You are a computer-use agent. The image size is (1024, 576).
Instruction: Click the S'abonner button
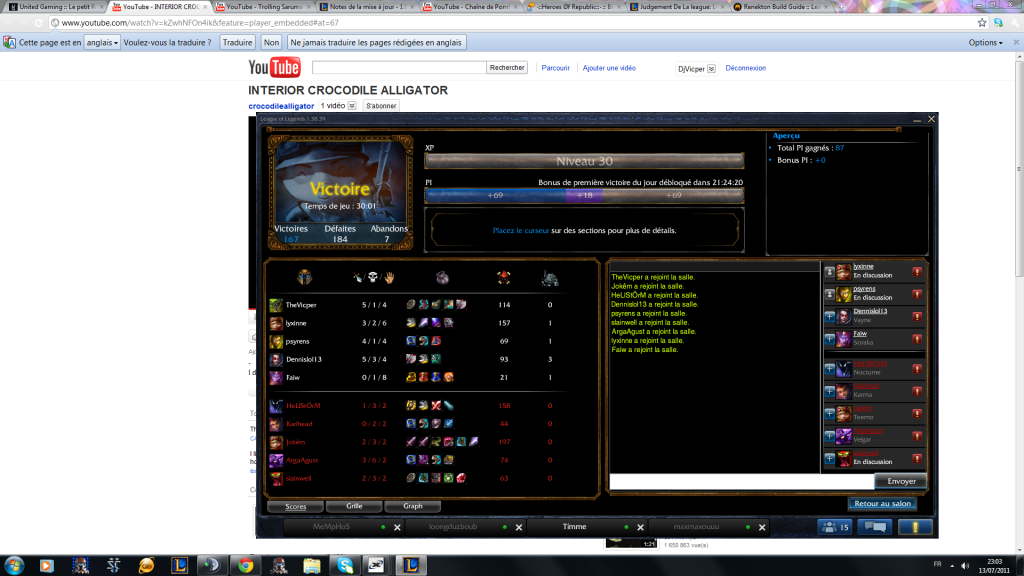[x=381, y=106]
